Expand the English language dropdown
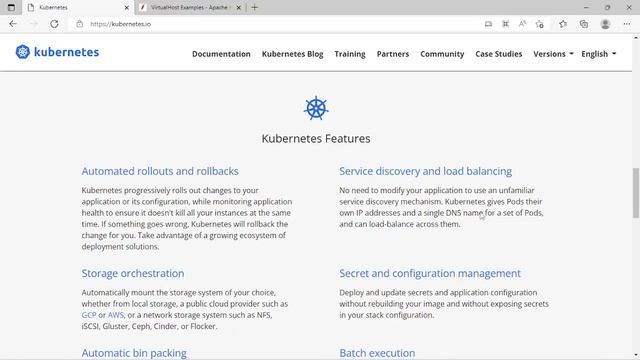Image resolution: width=640 pixels, height=360 pixels. (598, 54)
